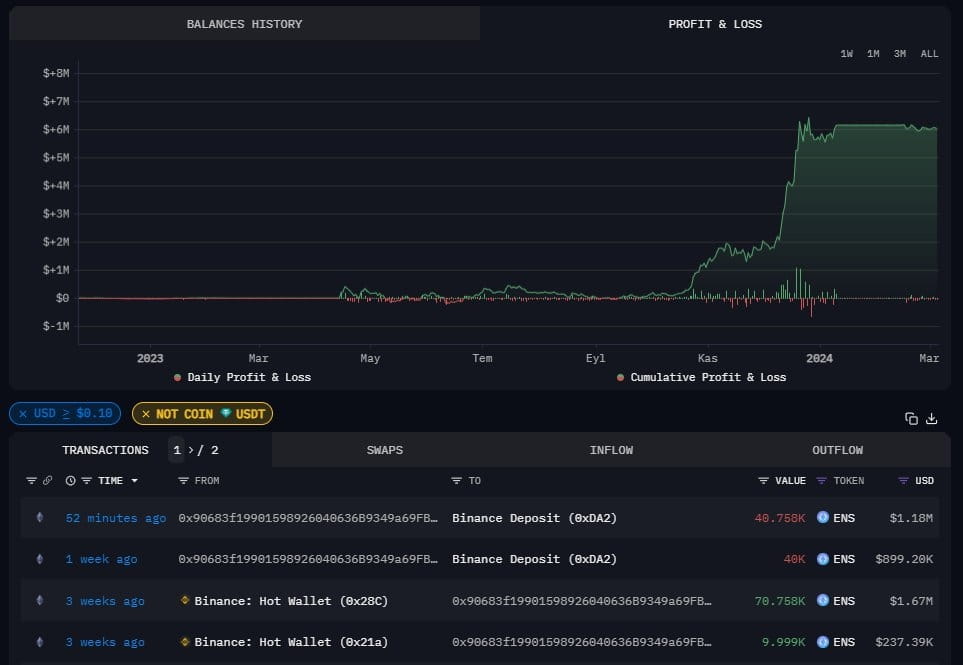
Task: Switch to the BALANCES HISTORY tab
Action: [244, 23]
